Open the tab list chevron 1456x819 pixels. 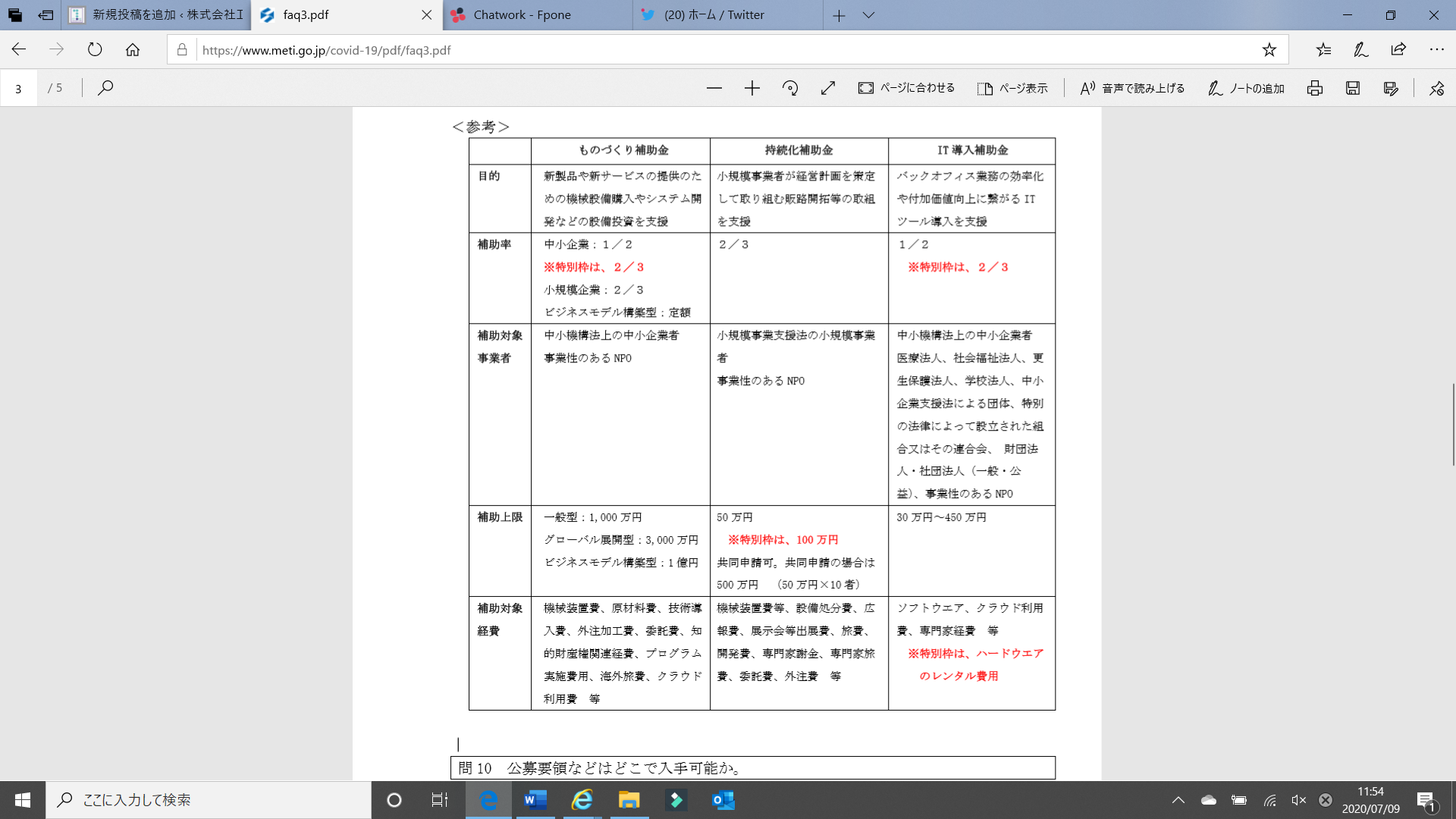[x=869, y=15]
